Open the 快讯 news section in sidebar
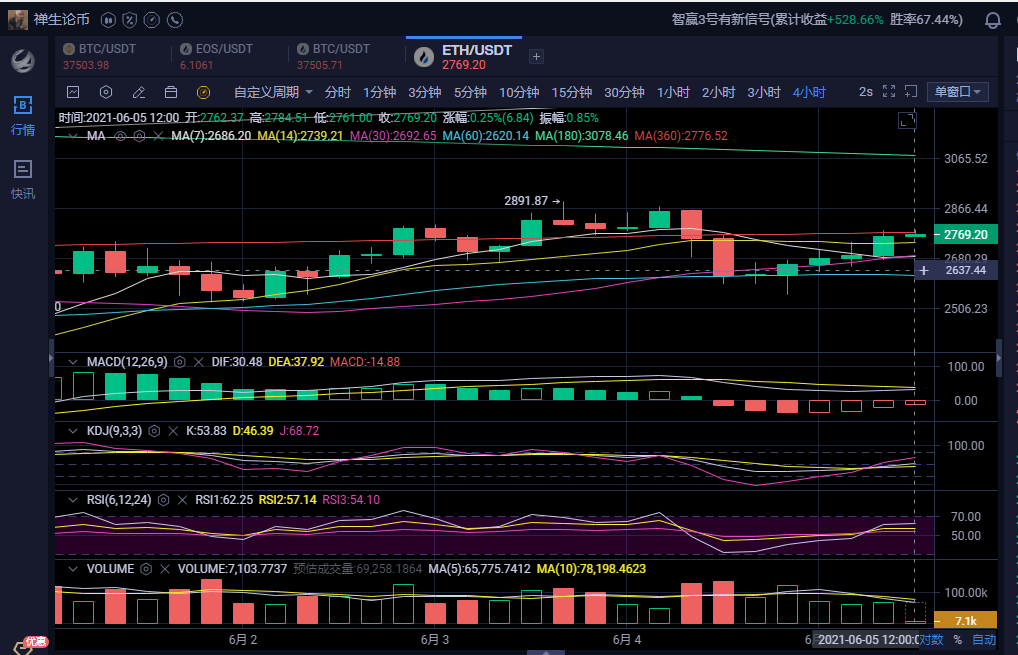 [x=23, y=179]
